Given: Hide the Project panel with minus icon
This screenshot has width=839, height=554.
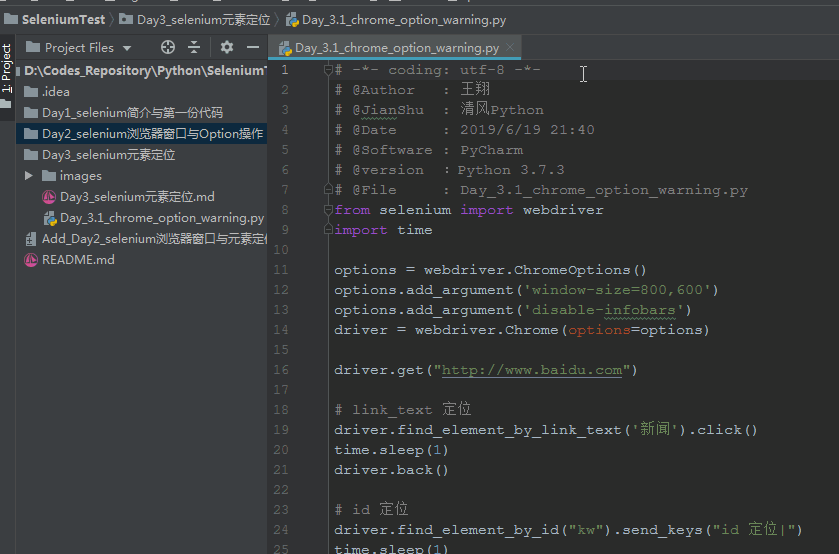Looking at the screenshot, I should pyautogui.click(x=253, y=48).
